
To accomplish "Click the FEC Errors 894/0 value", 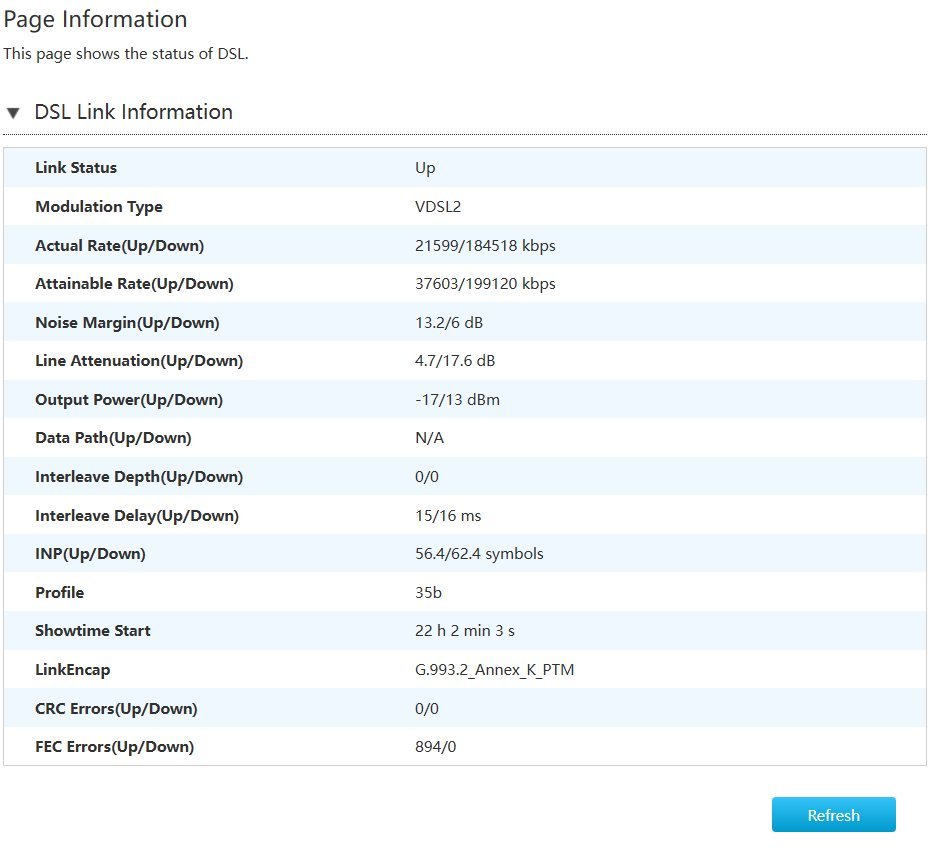I will 437,747.
